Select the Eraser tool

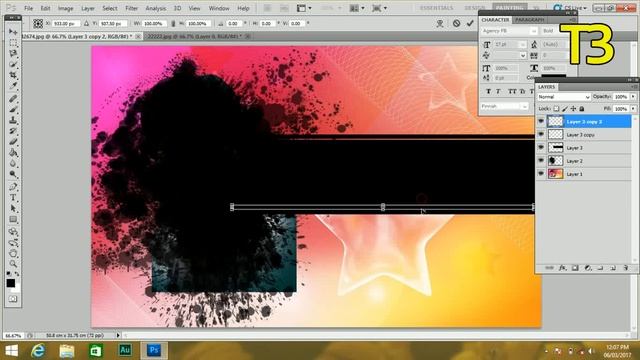click(x=13, y=142)
